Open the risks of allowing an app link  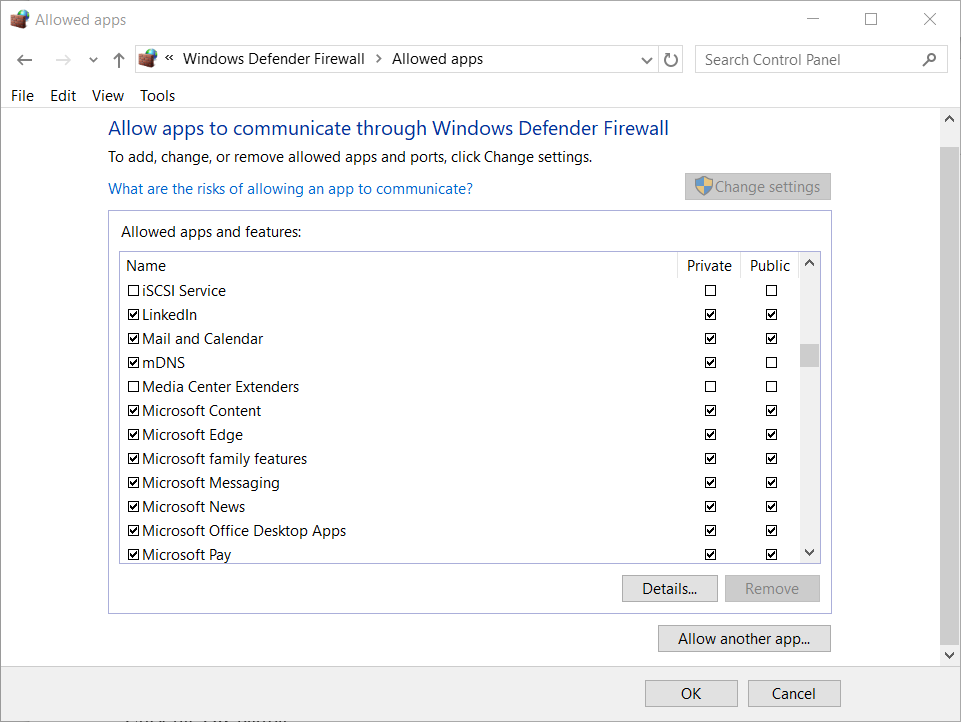coord(291,189)
